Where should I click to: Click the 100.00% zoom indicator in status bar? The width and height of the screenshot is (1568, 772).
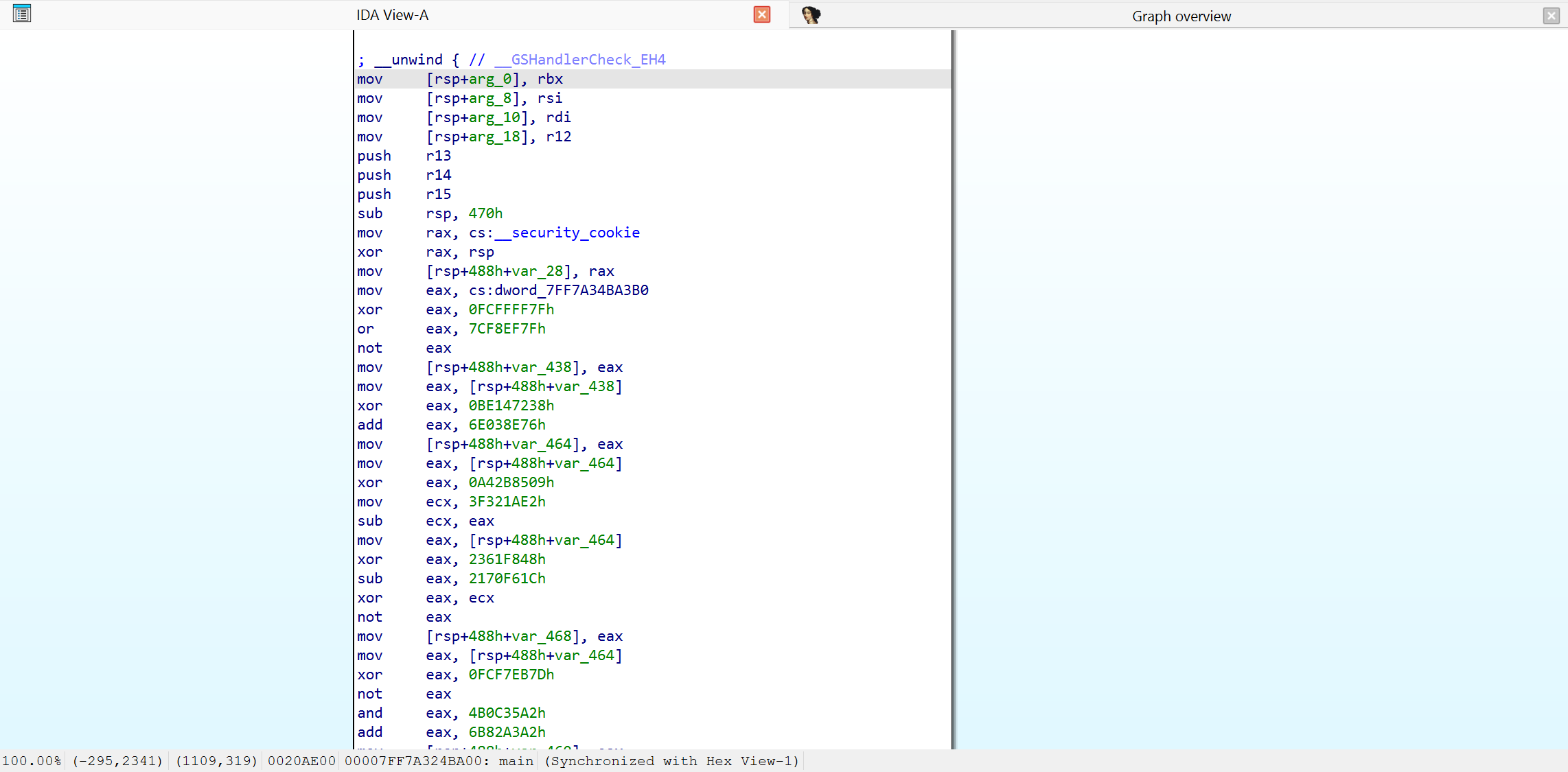tap(32, 760)
